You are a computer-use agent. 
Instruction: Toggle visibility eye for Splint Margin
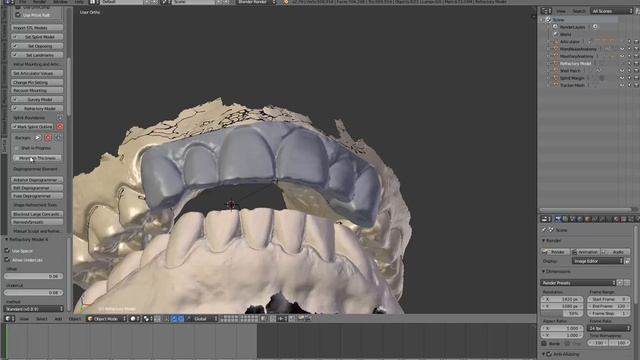(x=622, y=78)
